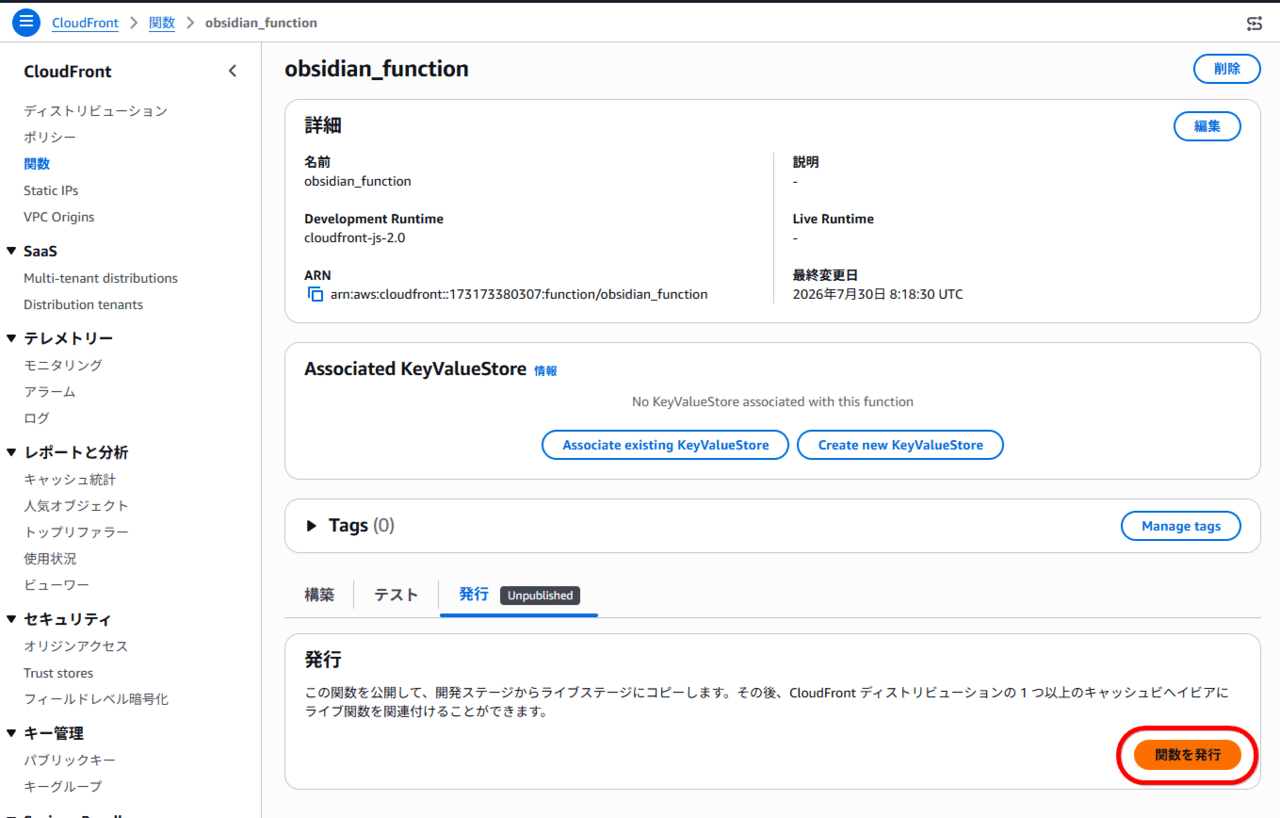
Task: Click the ARN value text
Action: click(519, 294)
